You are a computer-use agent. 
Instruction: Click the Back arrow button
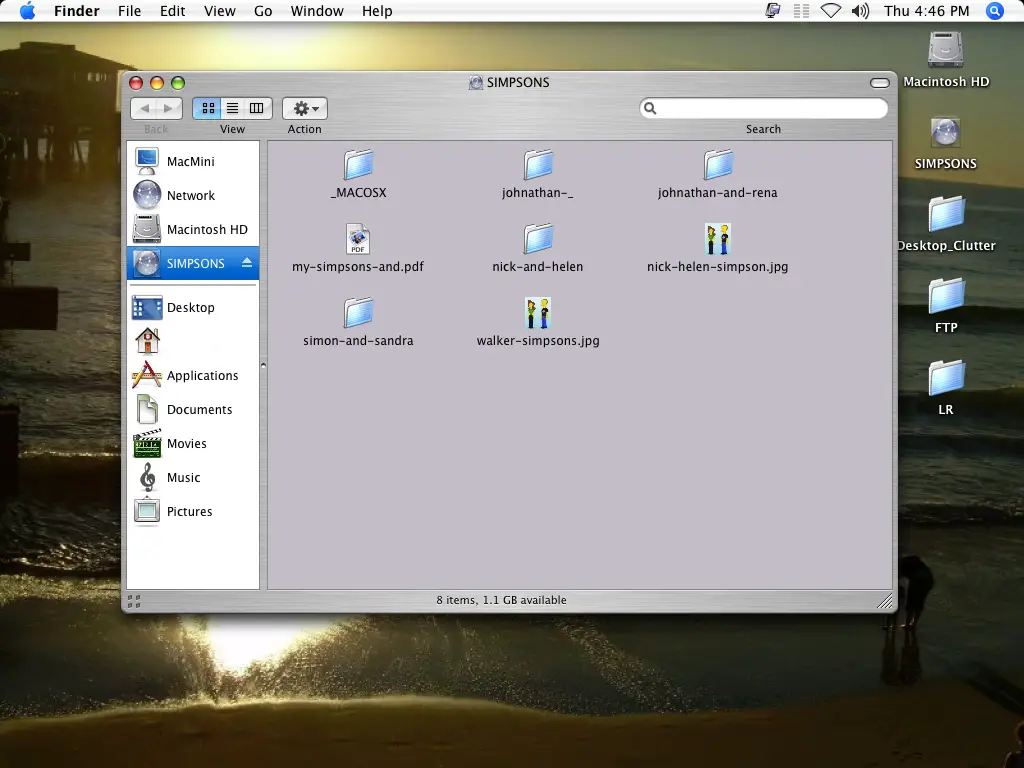(144, 108)
